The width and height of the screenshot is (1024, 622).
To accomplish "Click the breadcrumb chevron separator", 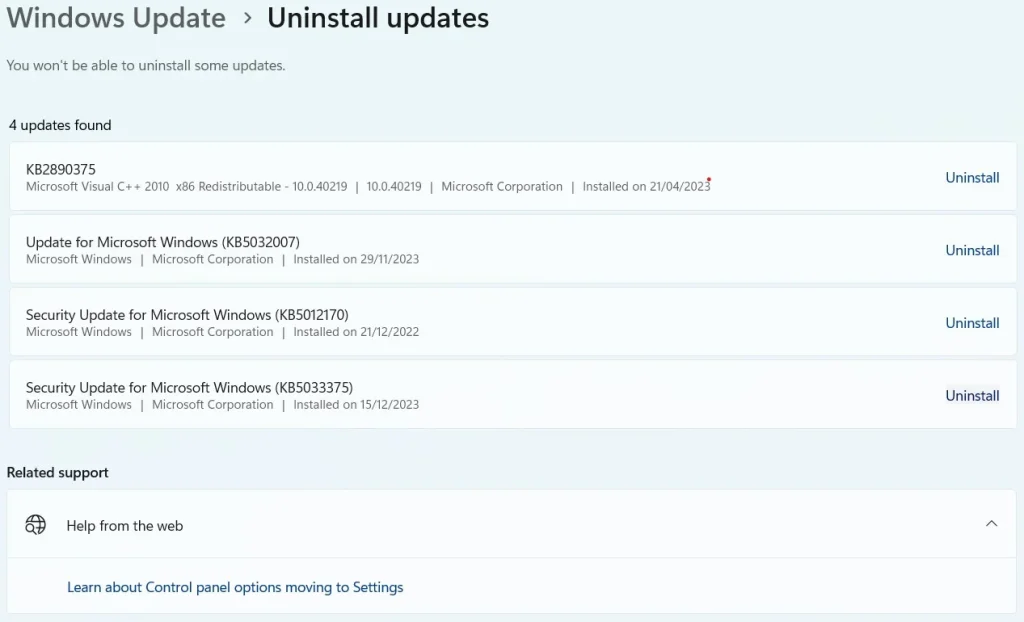I will pyautogui.click(x=247, y=18).
